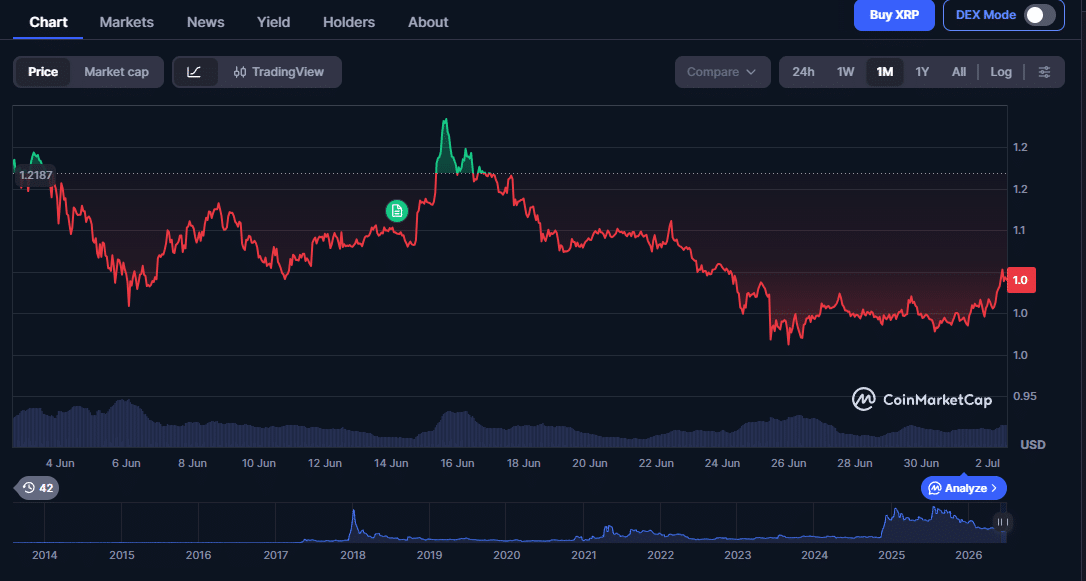Choose the 1W time range
The width and height of the screenshot is (1086, 581).
point(846,72)
